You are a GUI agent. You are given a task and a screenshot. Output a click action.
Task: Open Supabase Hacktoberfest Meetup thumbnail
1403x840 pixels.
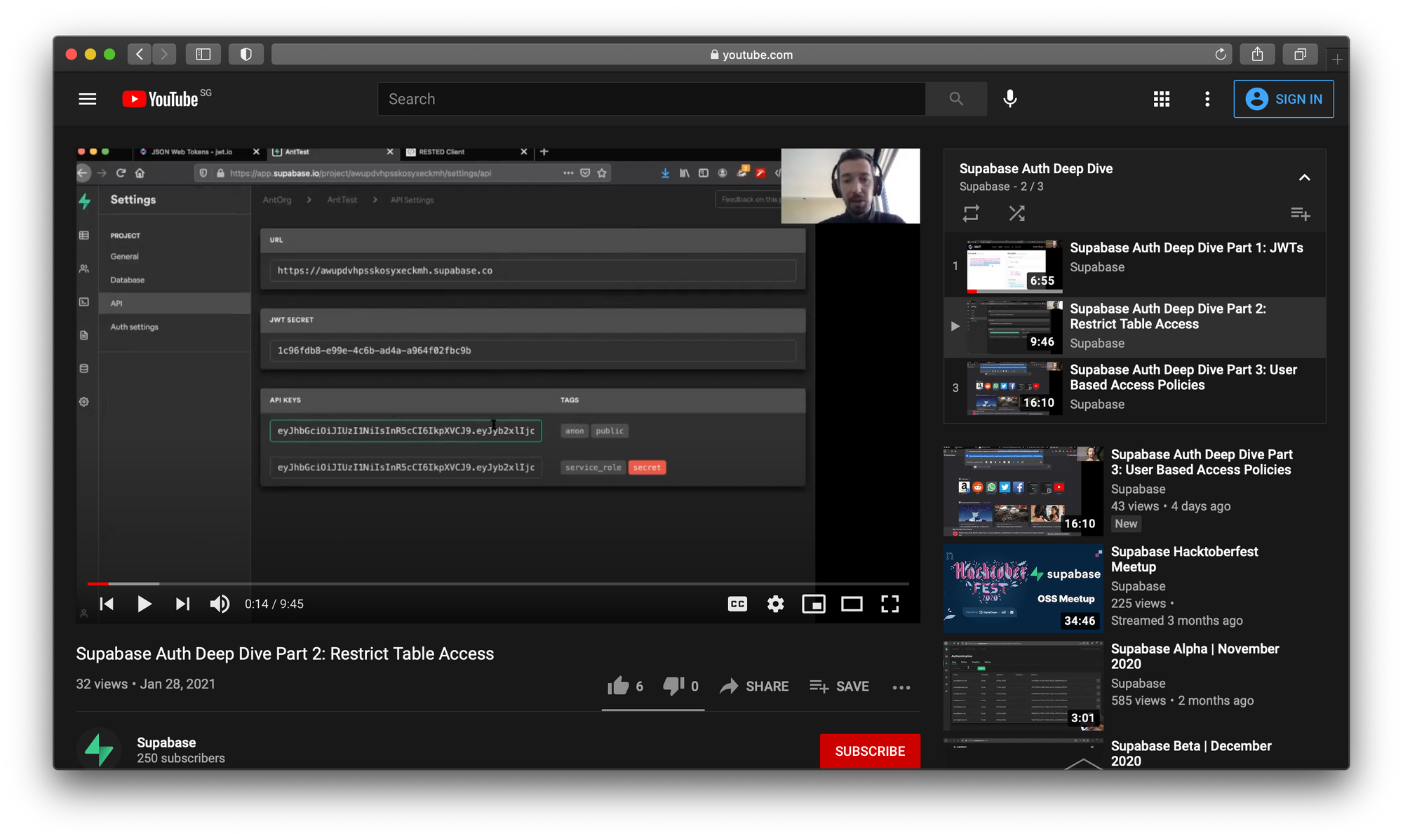(x=1023, y=589)
